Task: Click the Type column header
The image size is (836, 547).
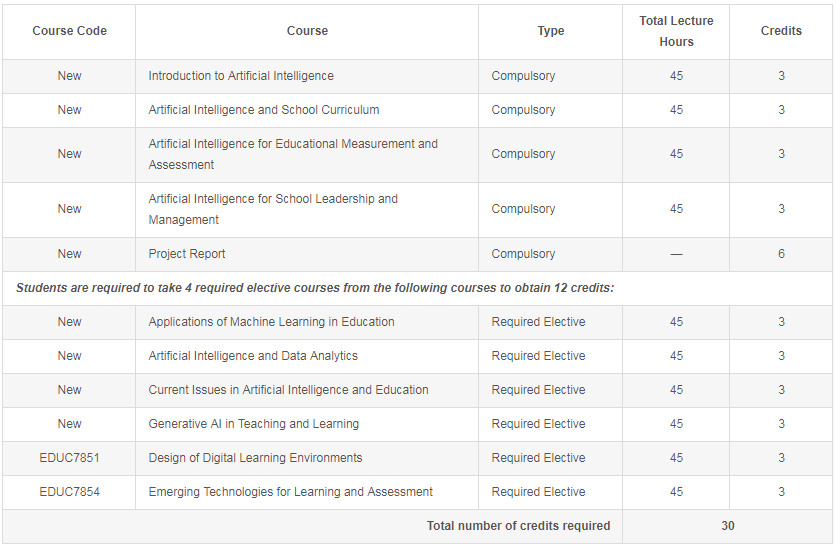Action: [x=550, y=31]
